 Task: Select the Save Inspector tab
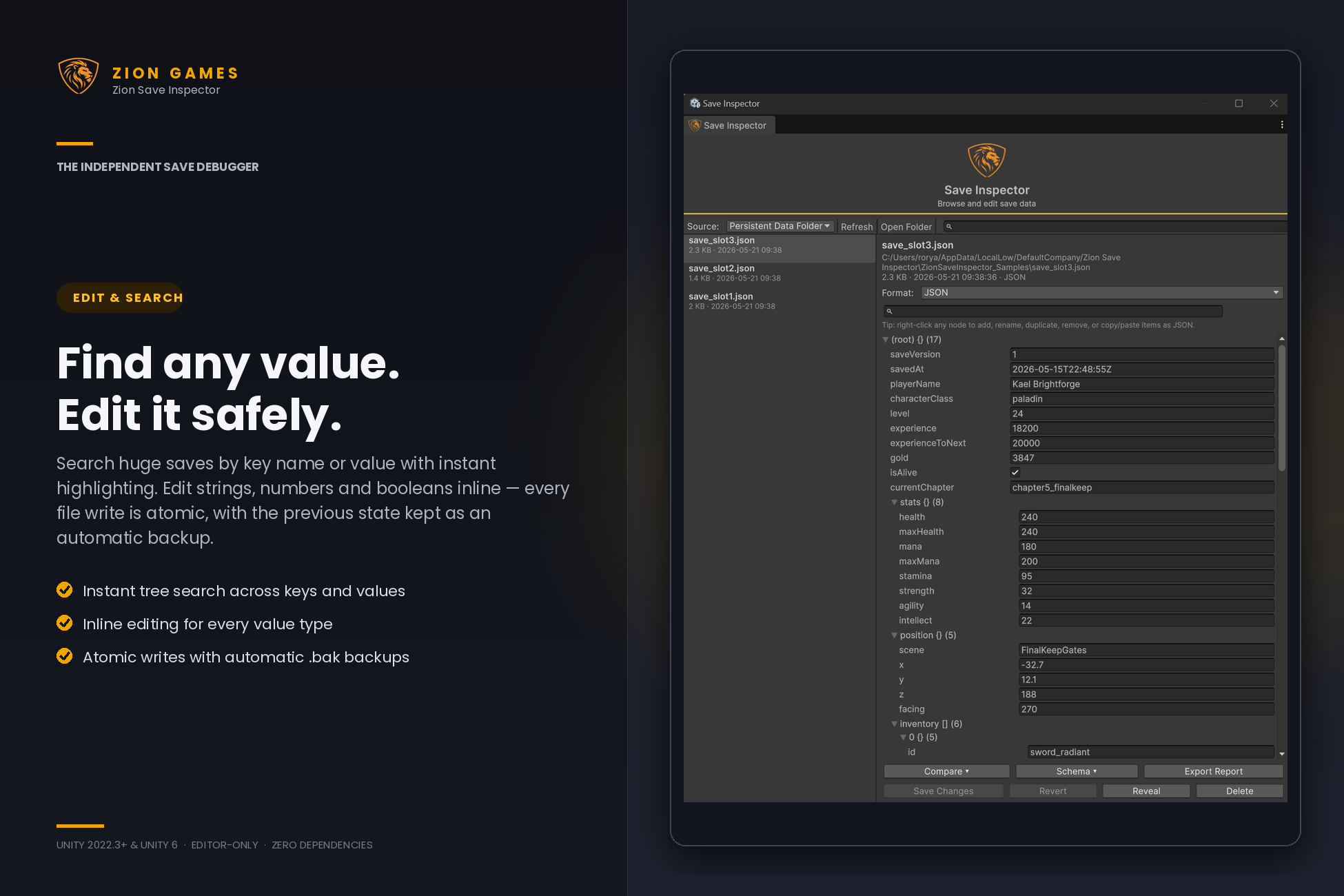pyautogui.click(x=729, y=125)
